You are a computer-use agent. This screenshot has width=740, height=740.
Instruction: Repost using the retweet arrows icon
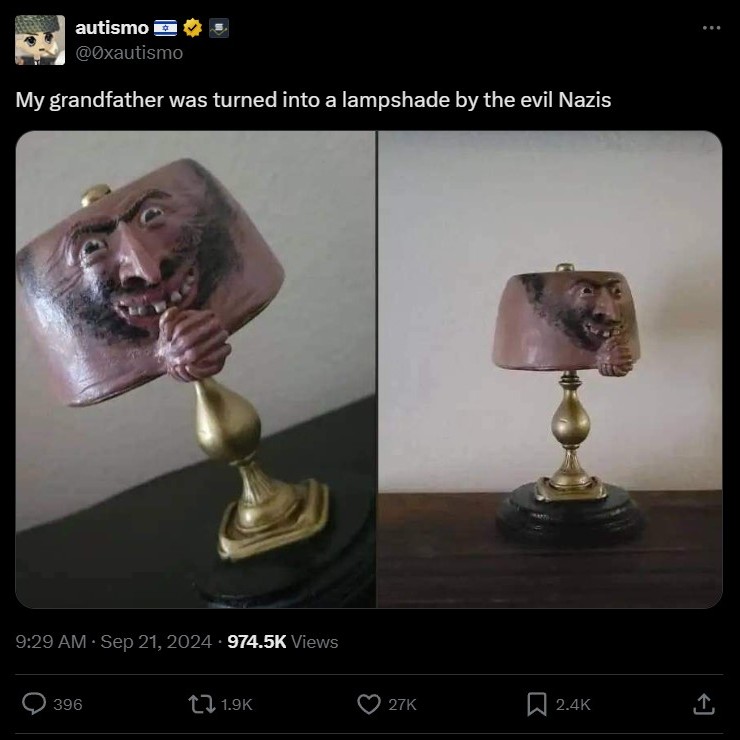tap(202, 704)
